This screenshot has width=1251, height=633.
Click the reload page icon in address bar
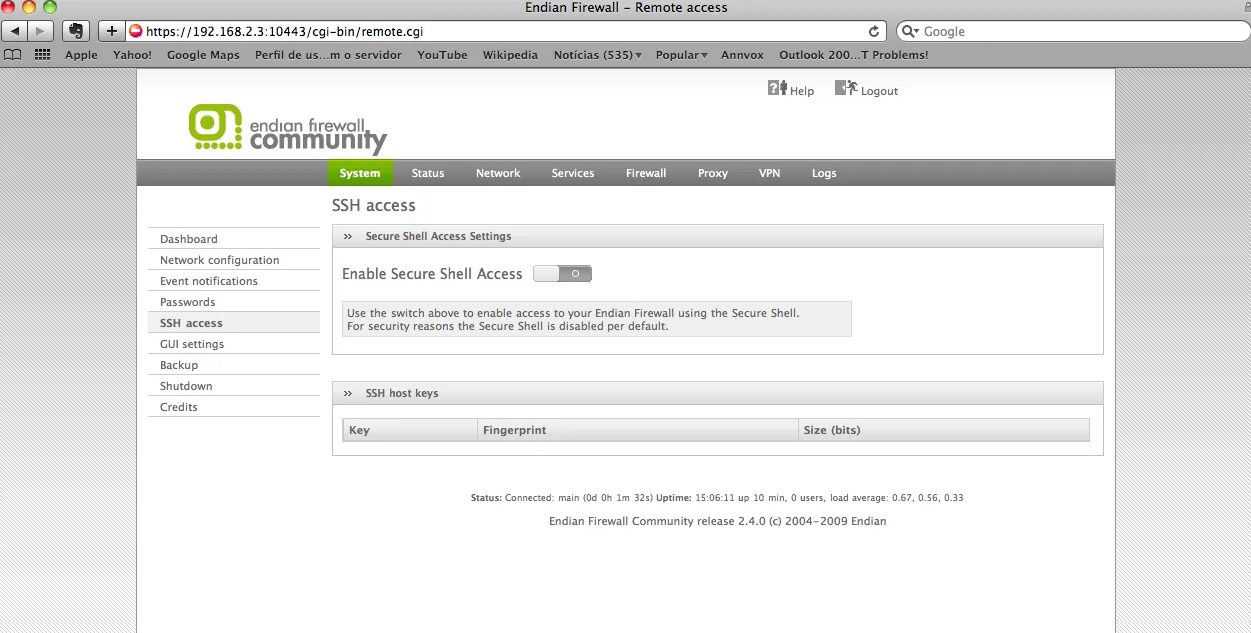[x=874, y=31]
